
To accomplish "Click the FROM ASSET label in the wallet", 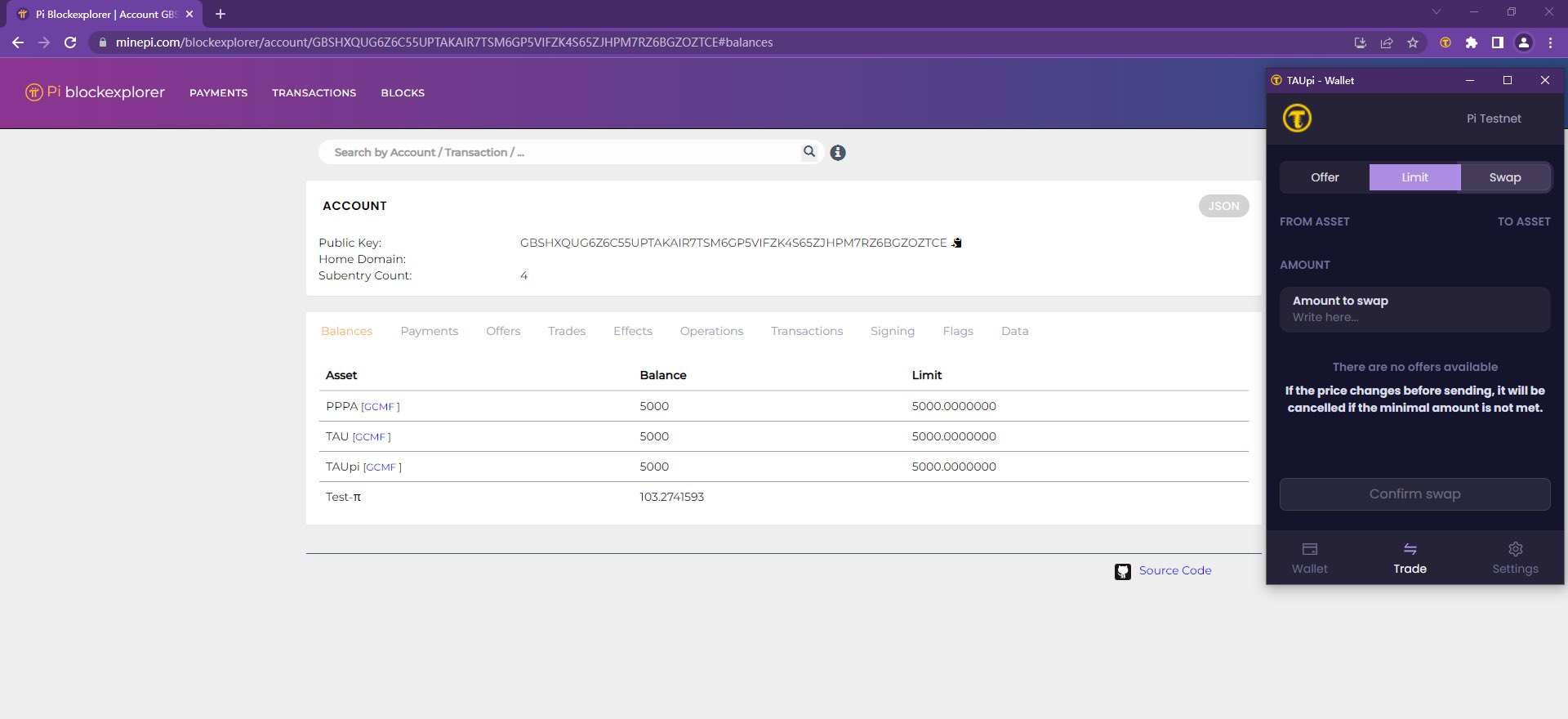I will (x=1315, y=221).
